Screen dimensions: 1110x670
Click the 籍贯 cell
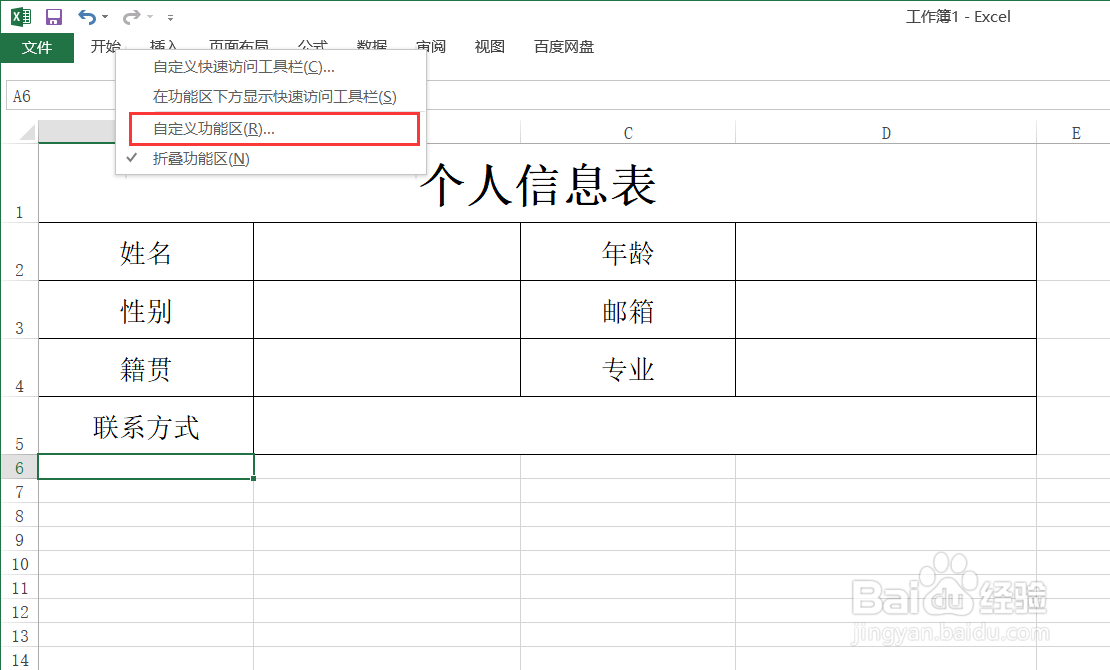146,368
